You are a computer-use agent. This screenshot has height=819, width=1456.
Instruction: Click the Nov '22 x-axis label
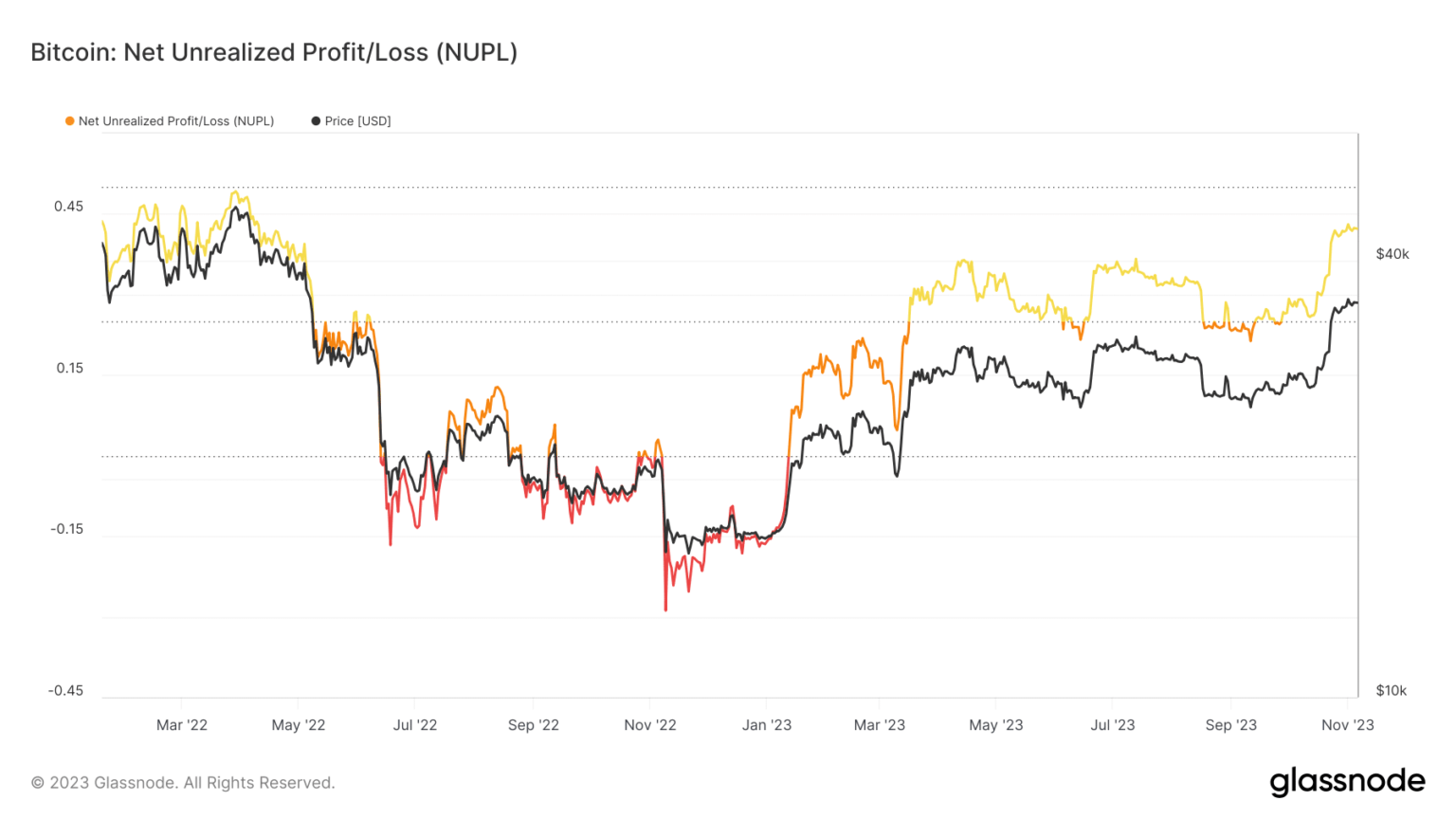[x=650, y=725]
